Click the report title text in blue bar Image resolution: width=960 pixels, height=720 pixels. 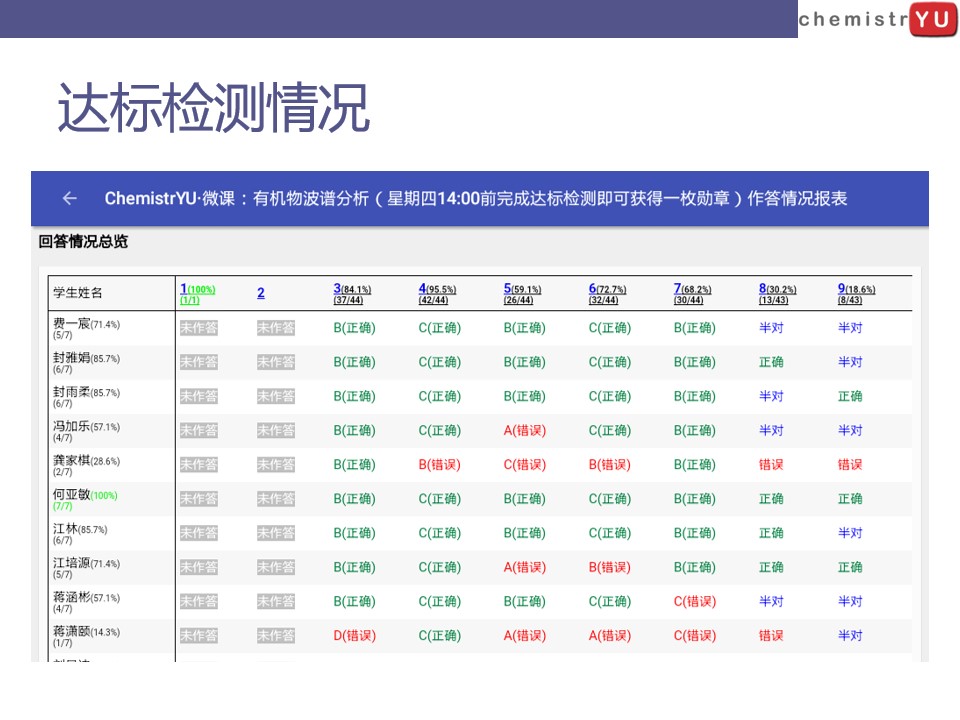476,198
